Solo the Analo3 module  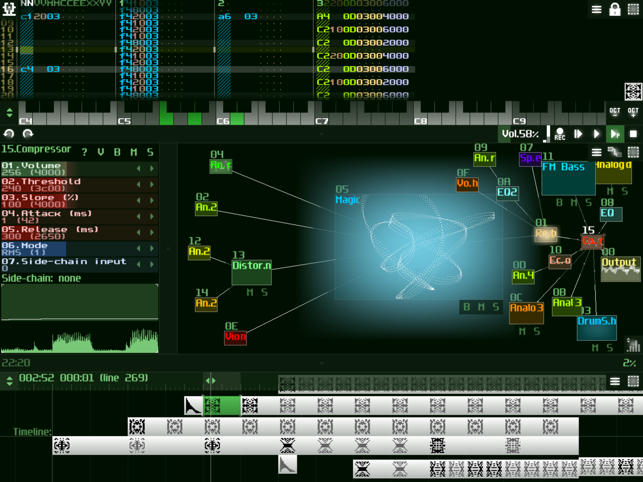point(537,331)
